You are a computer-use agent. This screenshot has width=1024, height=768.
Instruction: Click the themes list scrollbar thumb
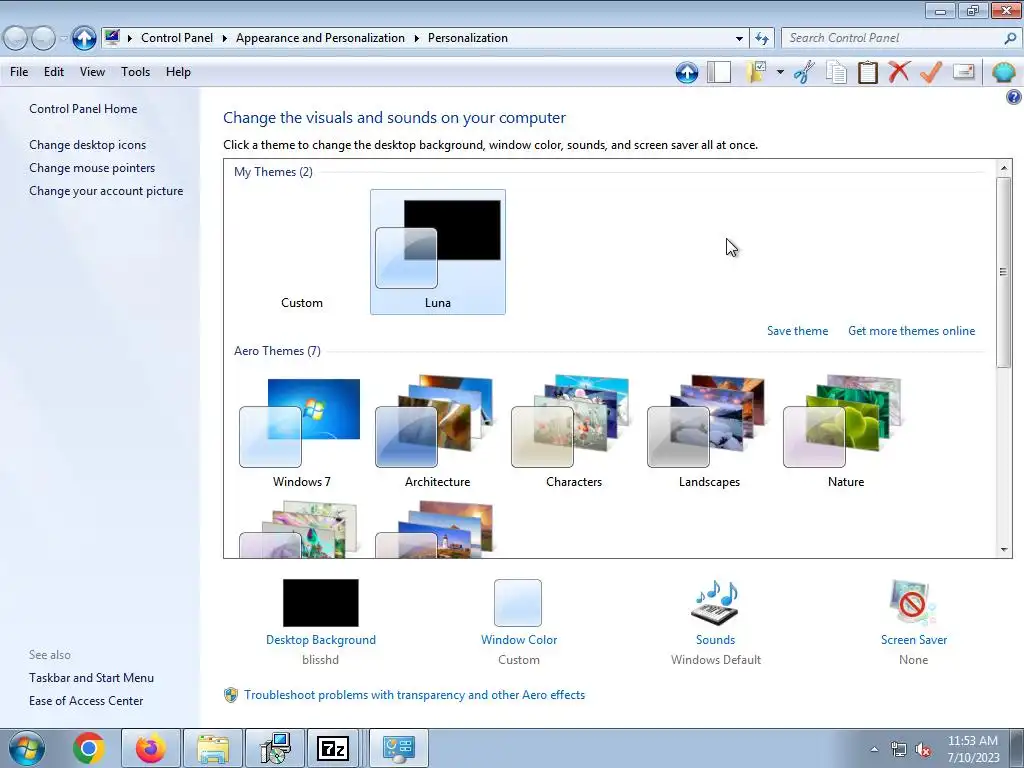[x=1004, y=272]
